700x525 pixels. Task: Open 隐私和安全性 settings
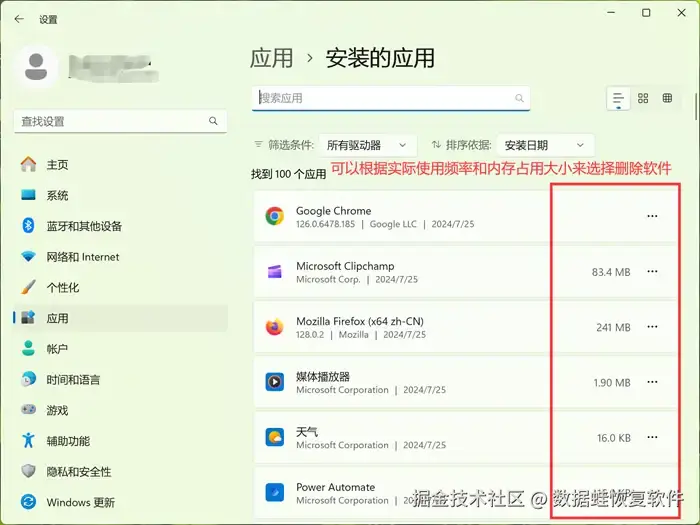(x=121, y=471)
